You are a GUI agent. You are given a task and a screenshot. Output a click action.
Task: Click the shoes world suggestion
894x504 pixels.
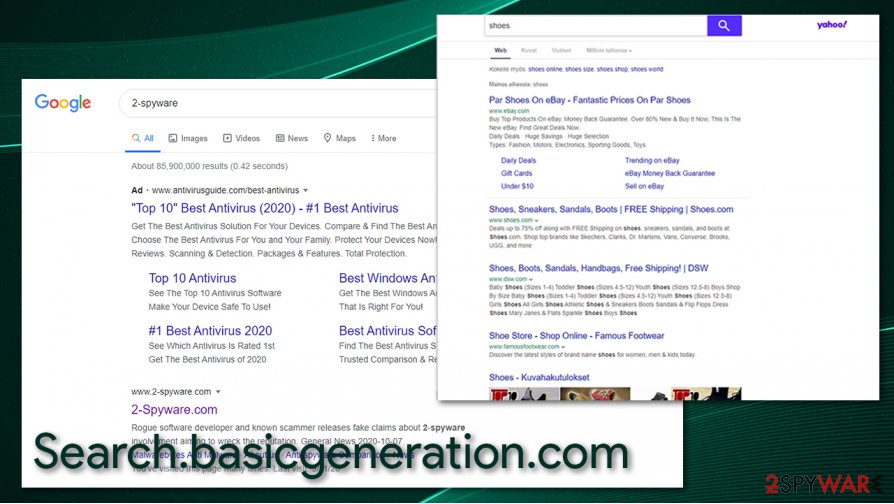point(647,69)
